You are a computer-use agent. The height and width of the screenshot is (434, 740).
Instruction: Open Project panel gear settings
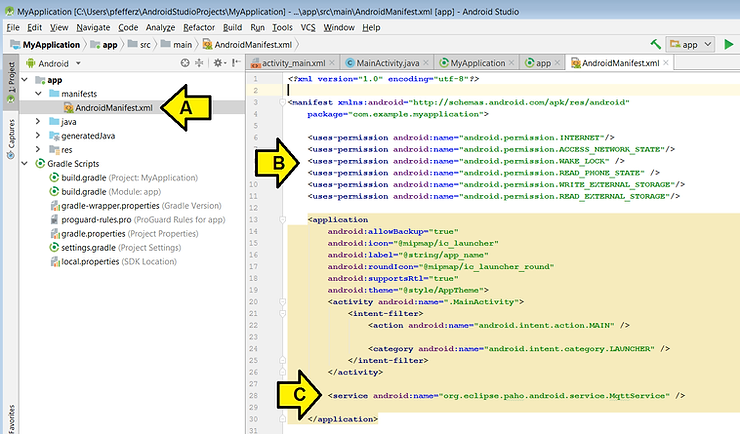[219, 63]
